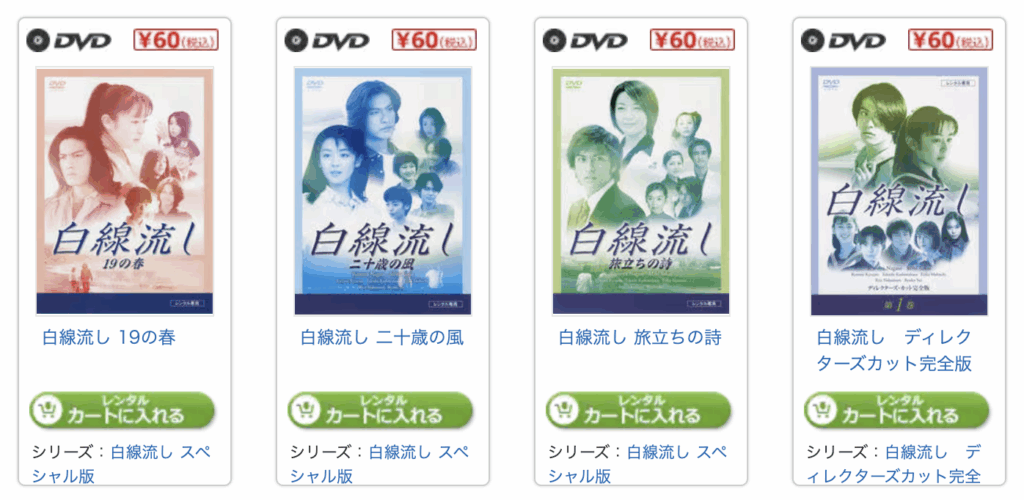Click DVD disc icon on 19の春 card

[x=37, y=40]
